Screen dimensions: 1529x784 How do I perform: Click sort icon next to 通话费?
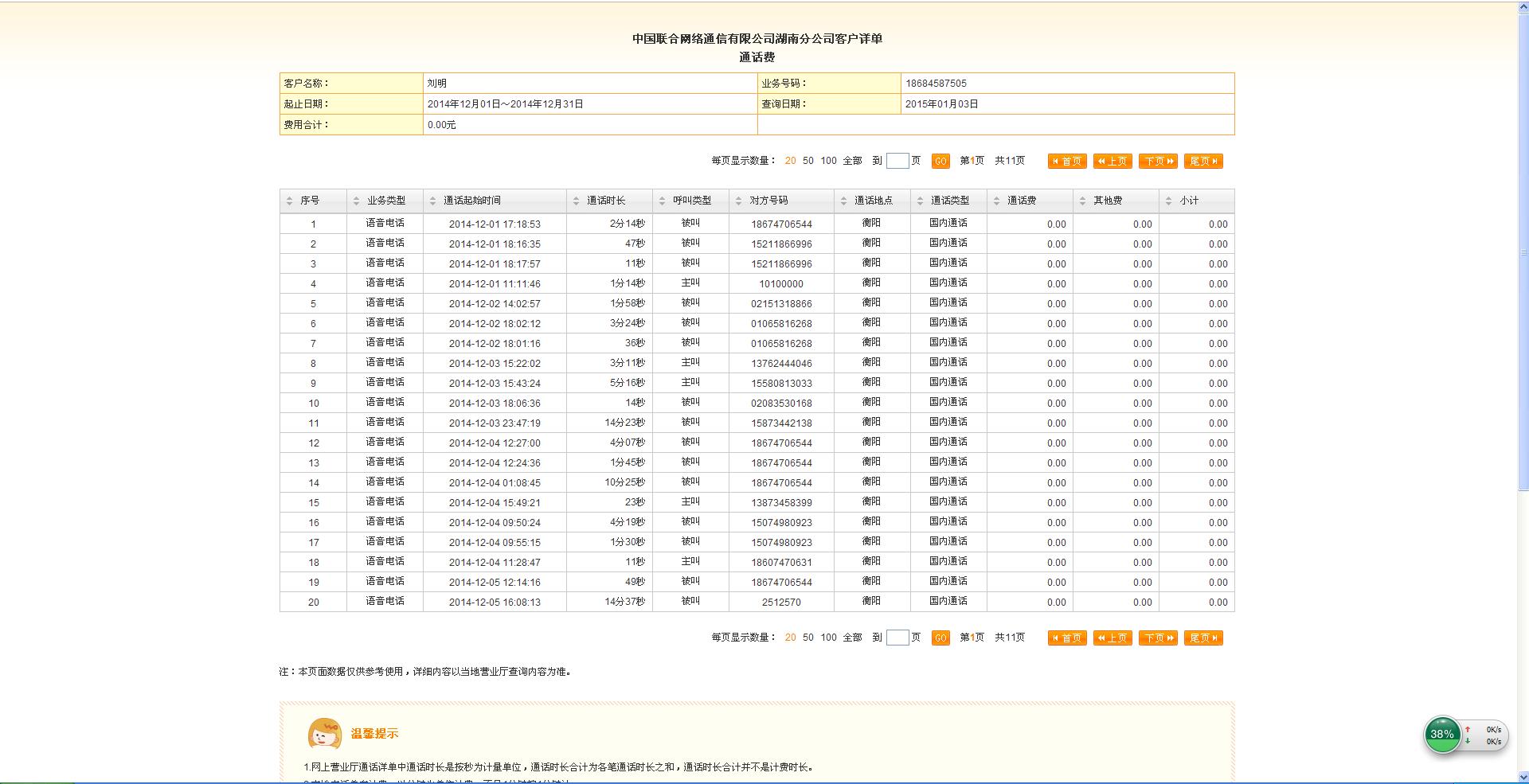[996, 201]
